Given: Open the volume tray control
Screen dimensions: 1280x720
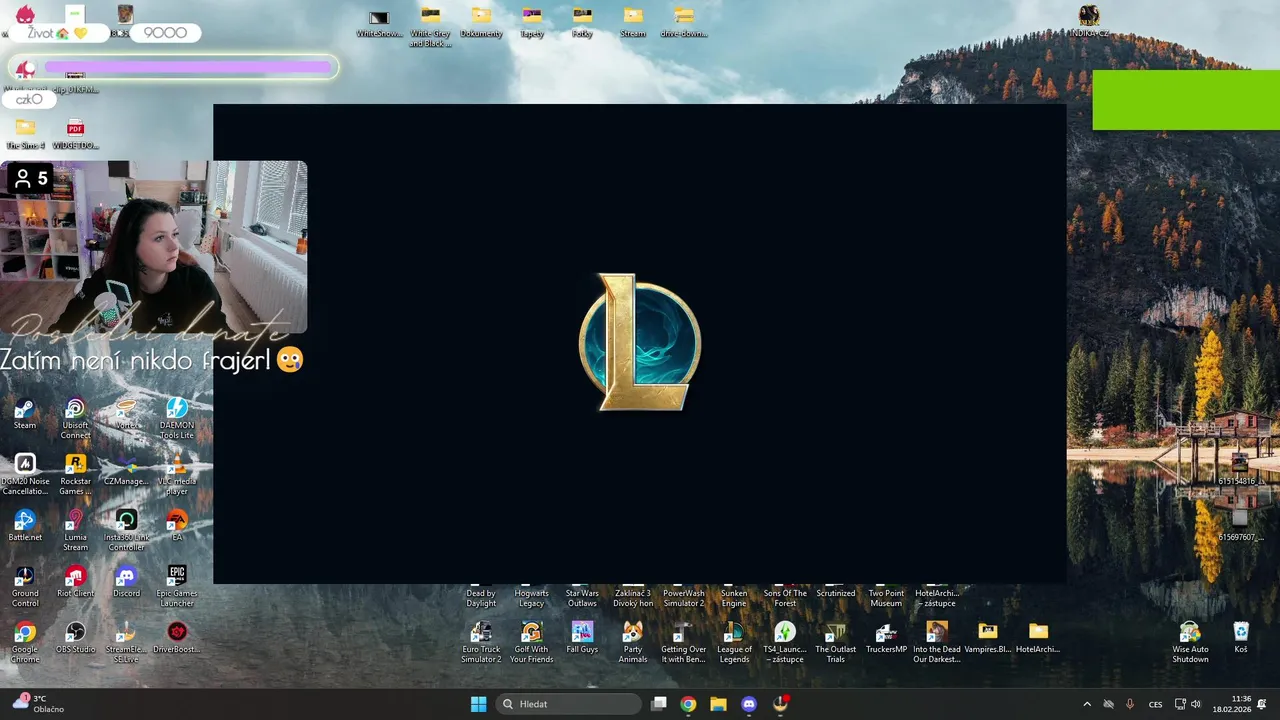Looking at the screenshot, I should [x=1196, y=704].
